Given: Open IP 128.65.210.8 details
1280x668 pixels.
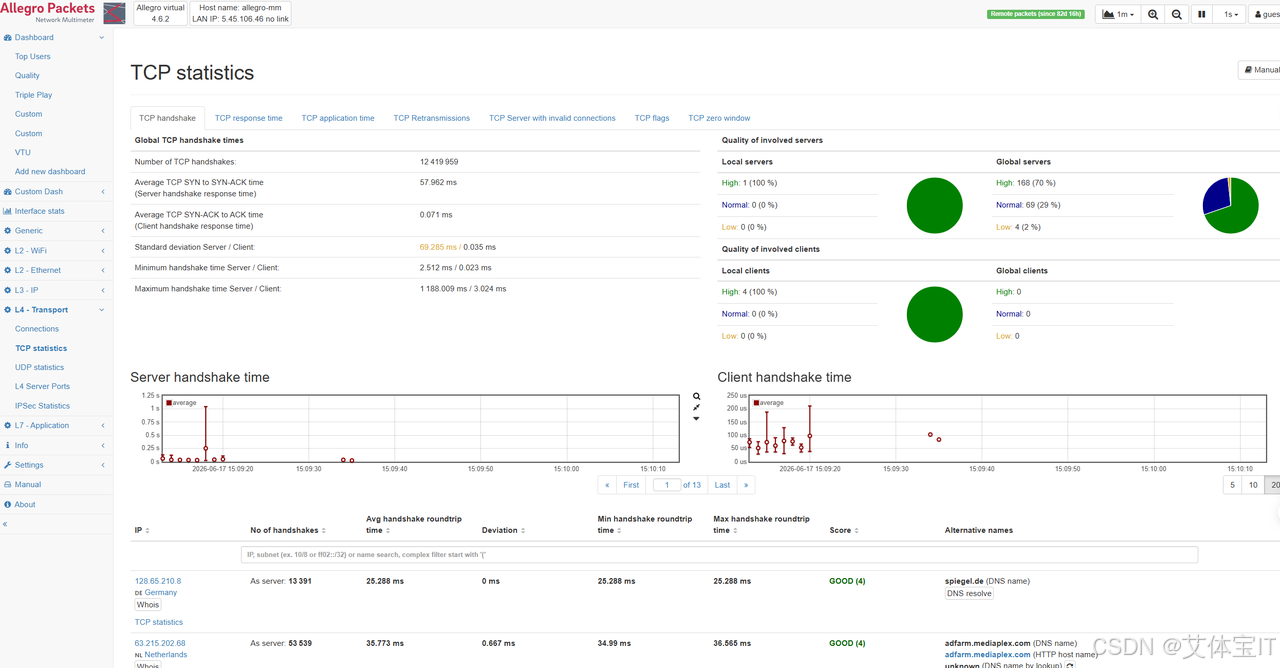Looking at the screenshot, I should pyautogui.click(x=158, y=581).
